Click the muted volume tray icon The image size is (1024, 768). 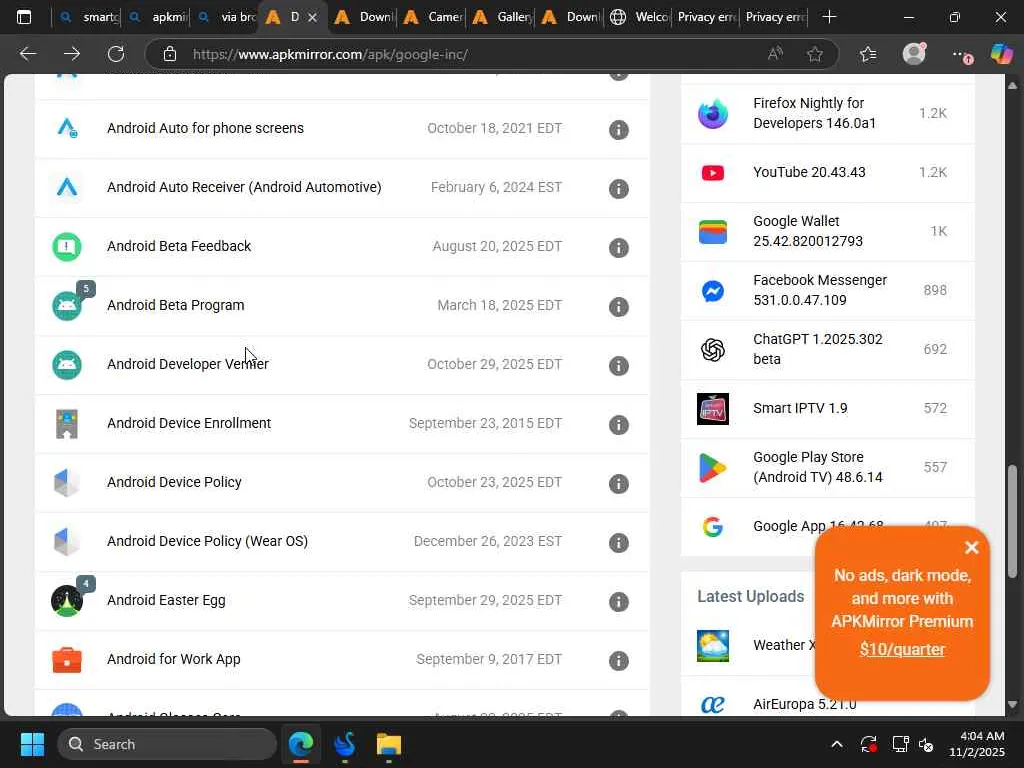coord(926,744)
